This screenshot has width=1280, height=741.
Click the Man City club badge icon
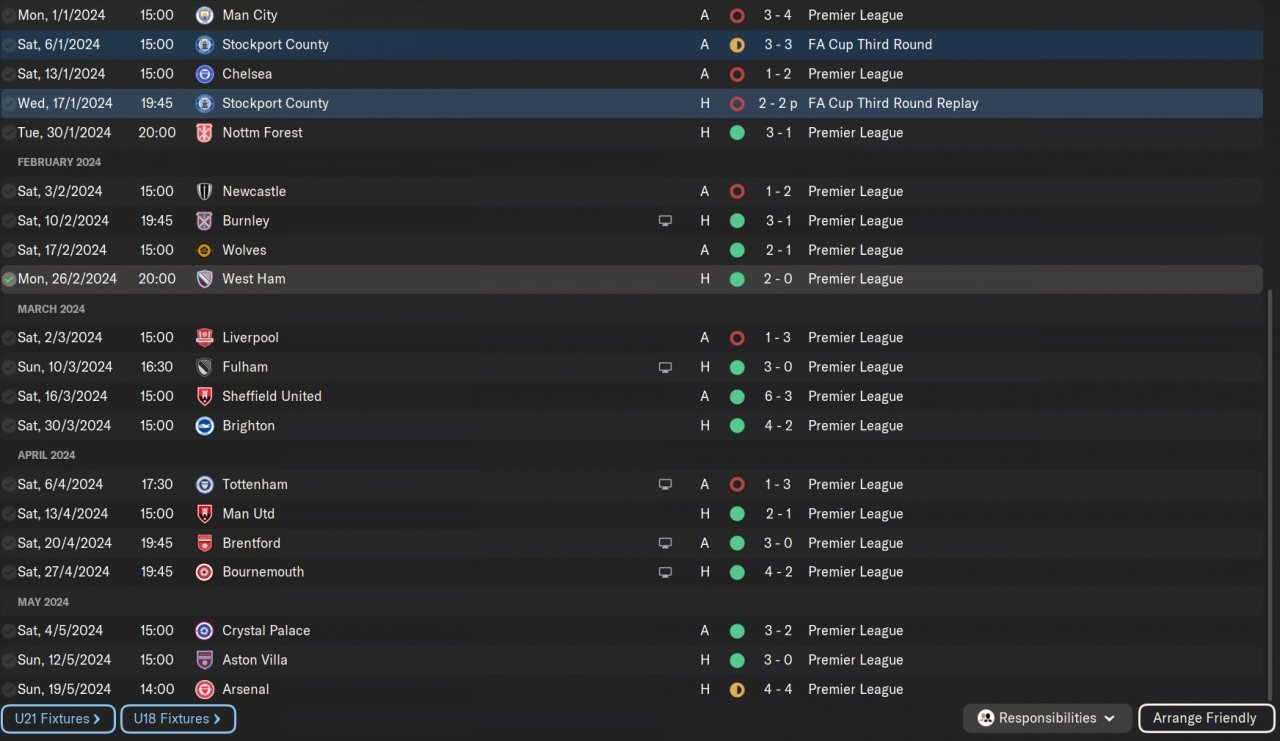(x=204, y=15)
